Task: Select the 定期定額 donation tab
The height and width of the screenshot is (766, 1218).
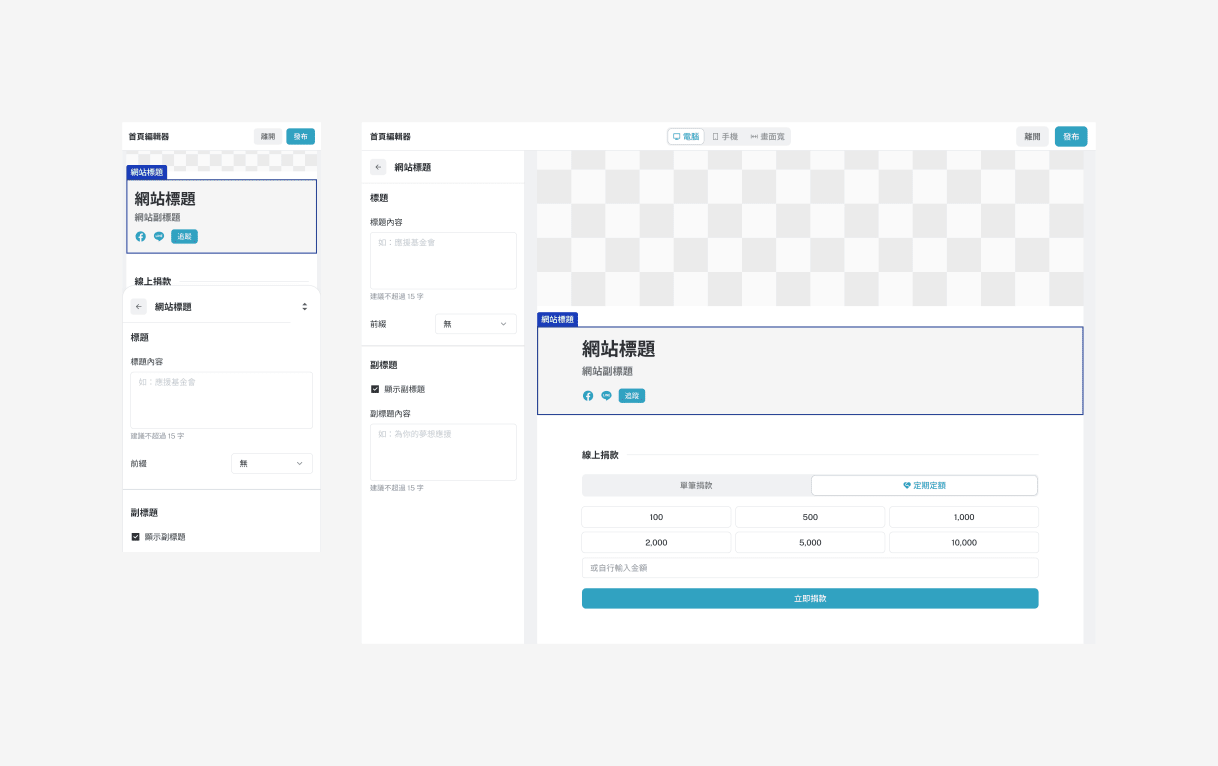Action: tap(924, 485)
